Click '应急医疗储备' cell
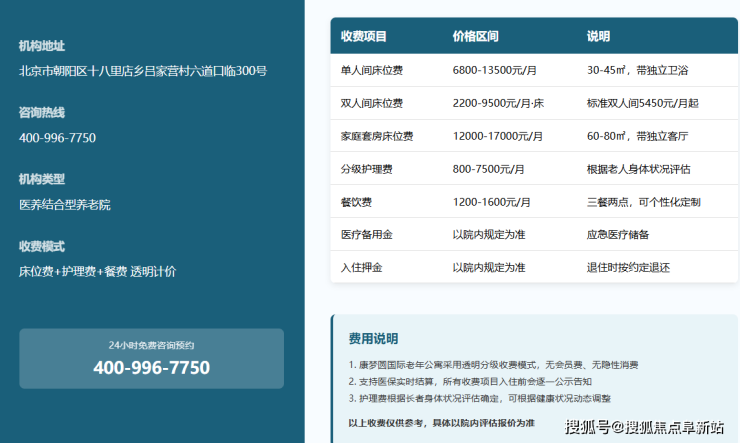 pyautogui.click(x=617, y=234)
